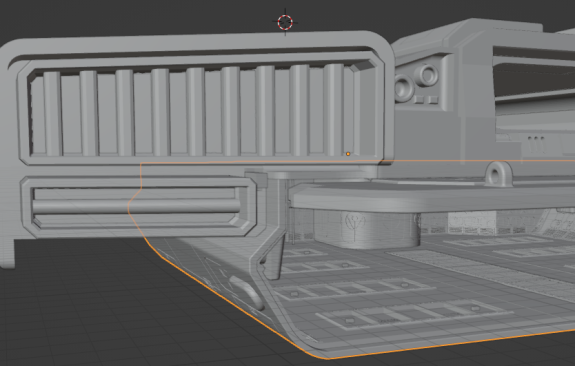Click the upper round socket on side panel
The image size is (575, 366).
click(x=427, y=74)
